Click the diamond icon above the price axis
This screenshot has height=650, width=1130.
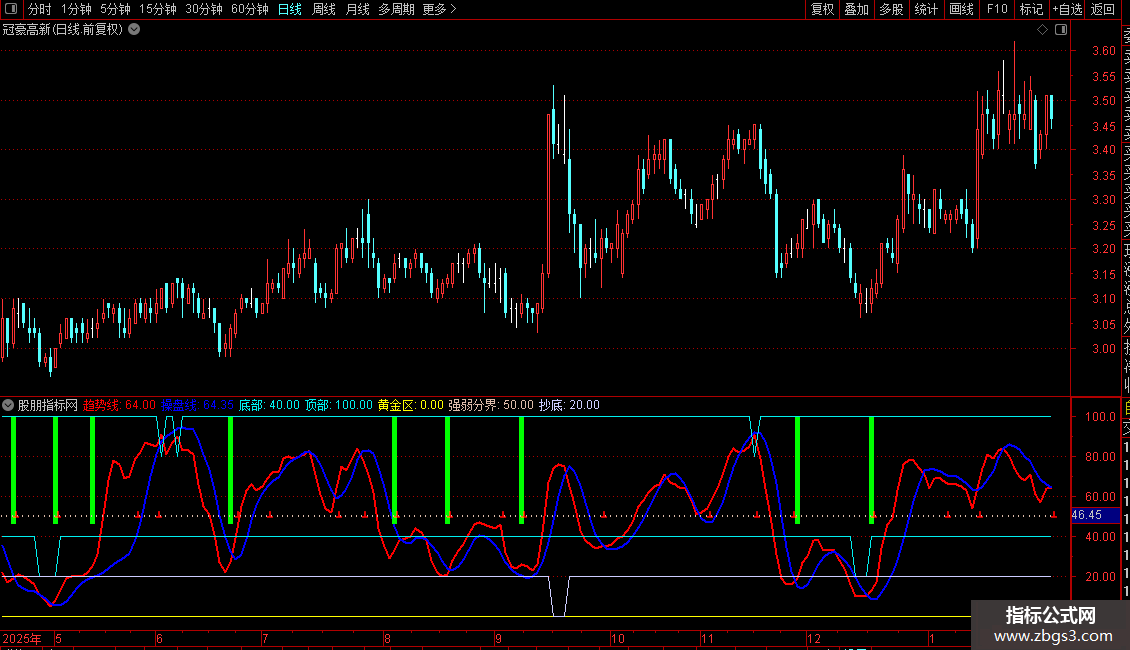tap(1042, 30)
